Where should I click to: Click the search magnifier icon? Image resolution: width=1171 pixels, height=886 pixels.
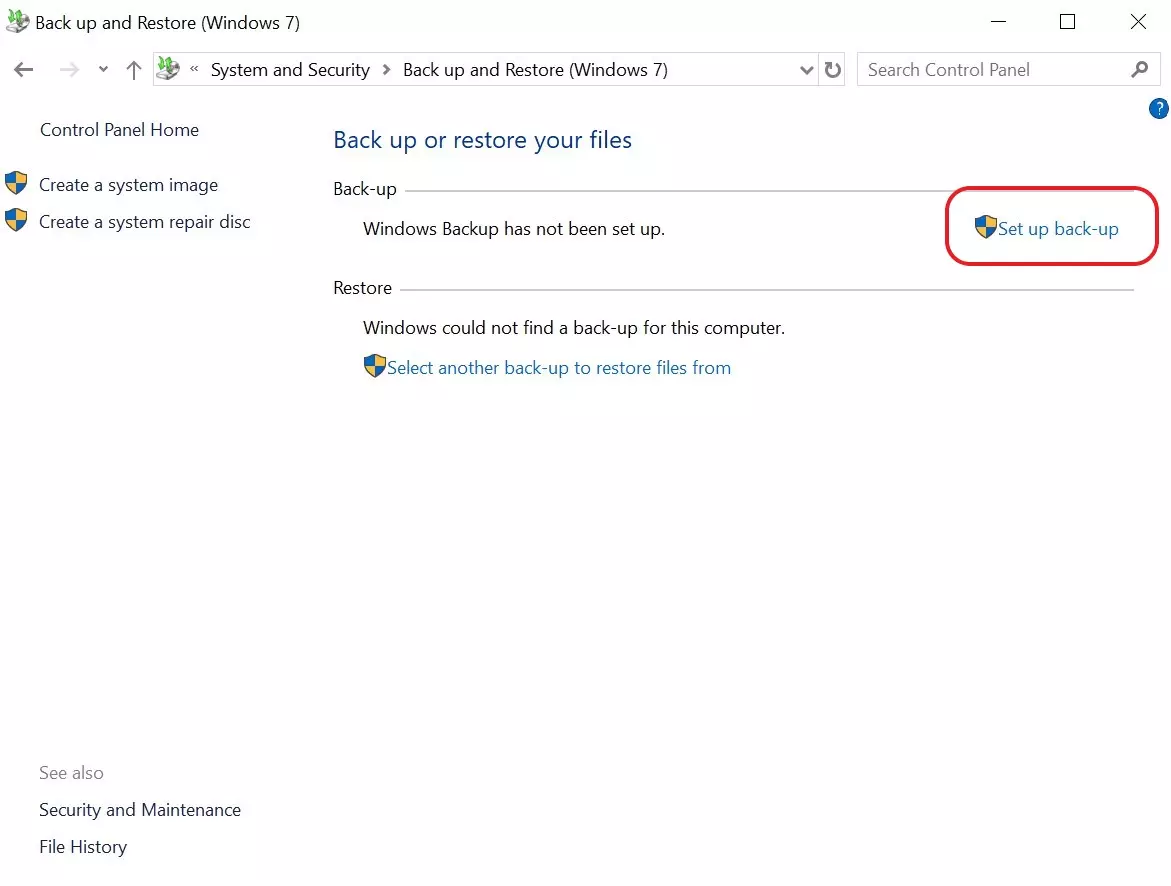(1139, 70)
